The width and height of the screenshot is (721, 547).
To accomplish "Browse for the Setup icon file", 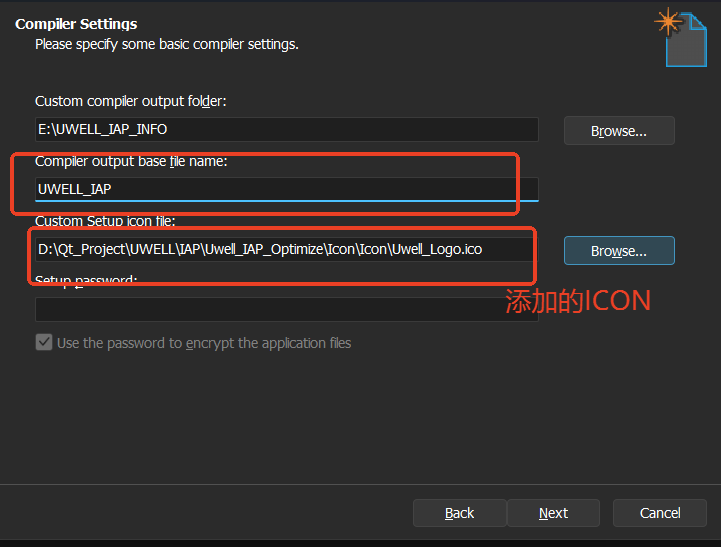I will click(619, 251).
